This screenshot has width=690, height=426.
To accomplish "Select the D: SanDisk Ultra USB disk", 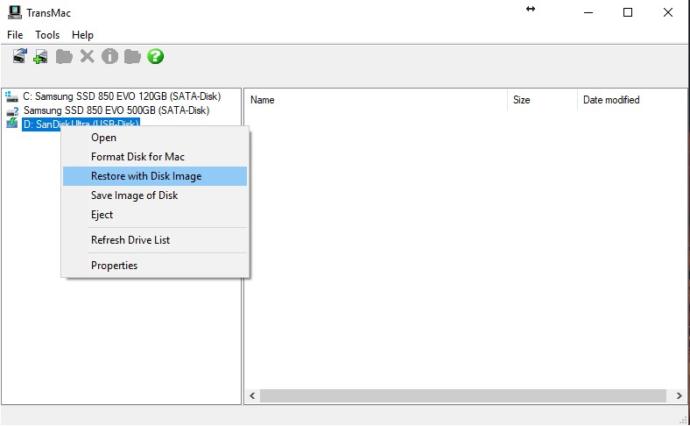I will click(81, 124).
